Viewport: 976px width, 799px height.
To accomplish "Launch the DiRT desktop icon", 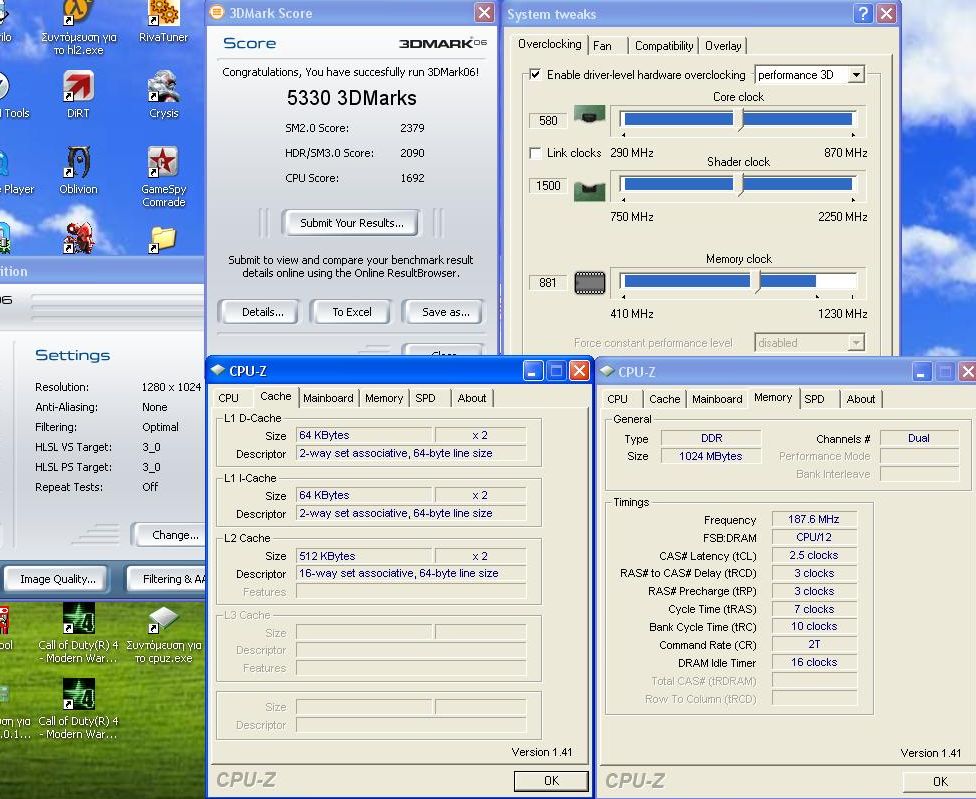I will (78, 95).
